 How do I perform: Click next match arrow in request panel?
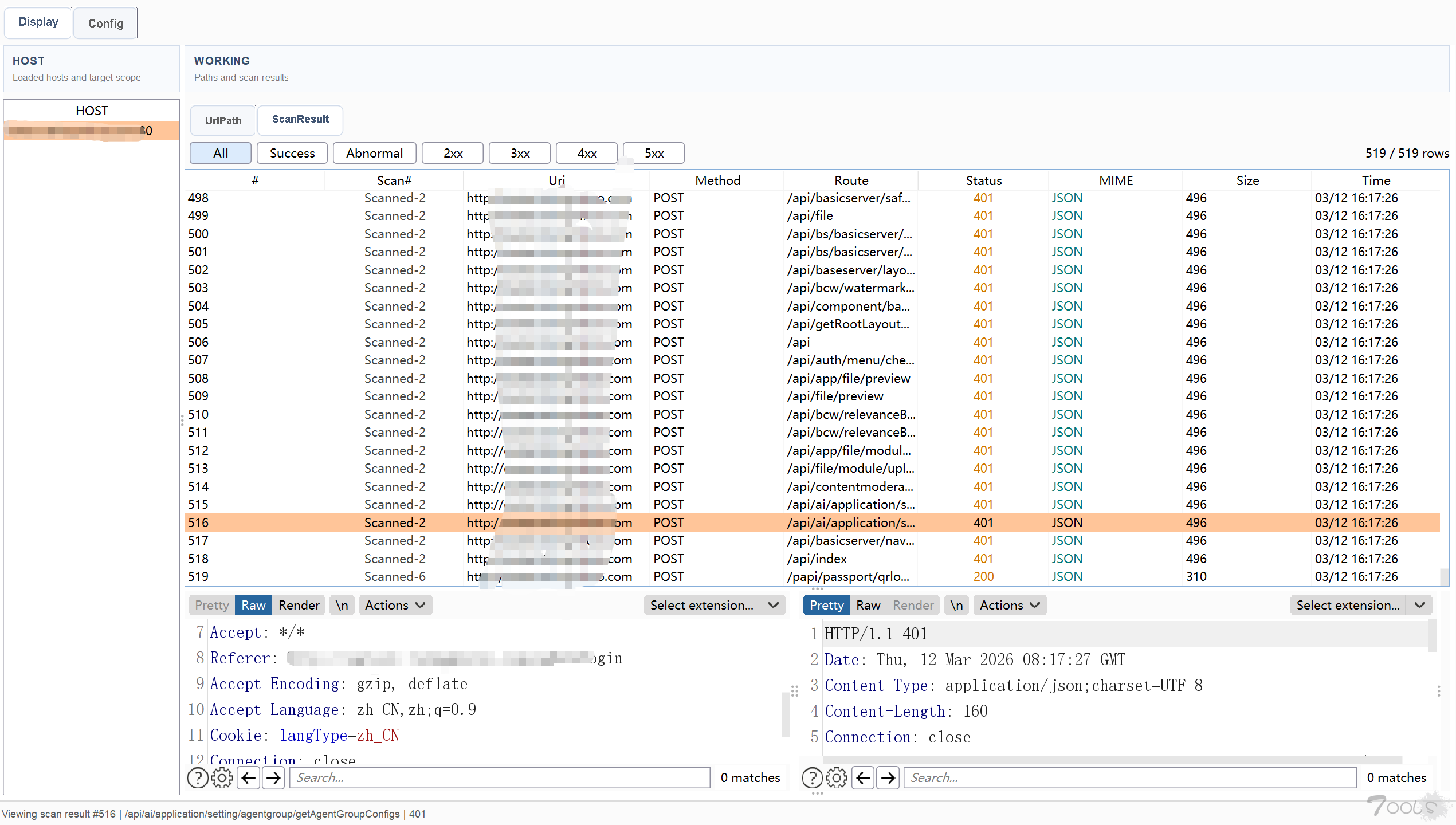pos(273,777)
